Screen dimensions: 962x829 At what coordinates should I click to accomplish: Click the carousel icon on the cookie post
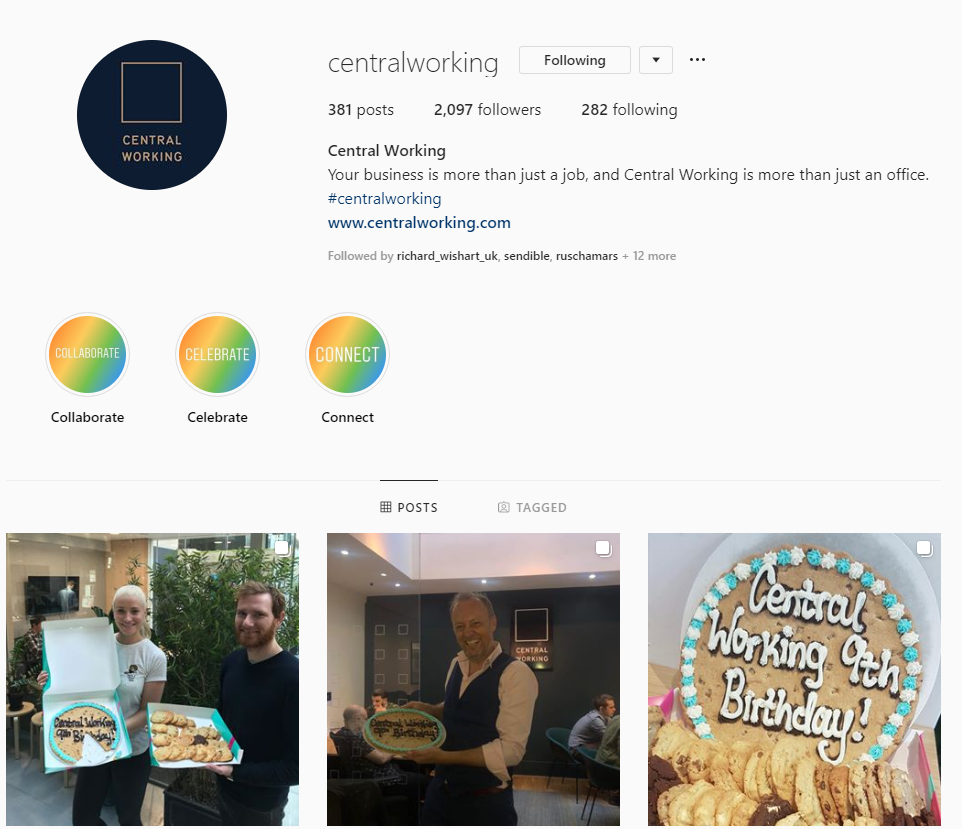pos(924,548)
